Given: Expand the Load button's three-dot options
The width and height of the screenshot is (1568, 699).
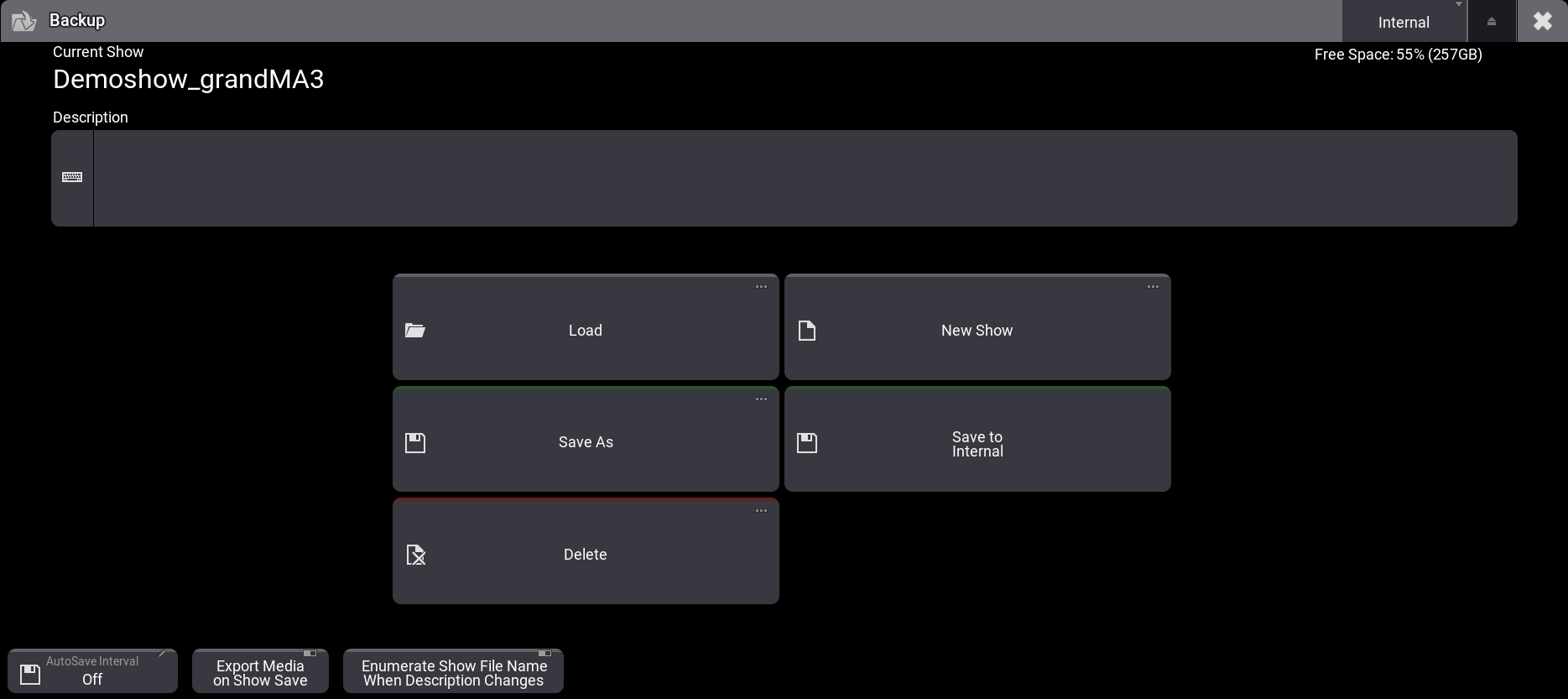Looking at the screenshot, I should 761,287.
